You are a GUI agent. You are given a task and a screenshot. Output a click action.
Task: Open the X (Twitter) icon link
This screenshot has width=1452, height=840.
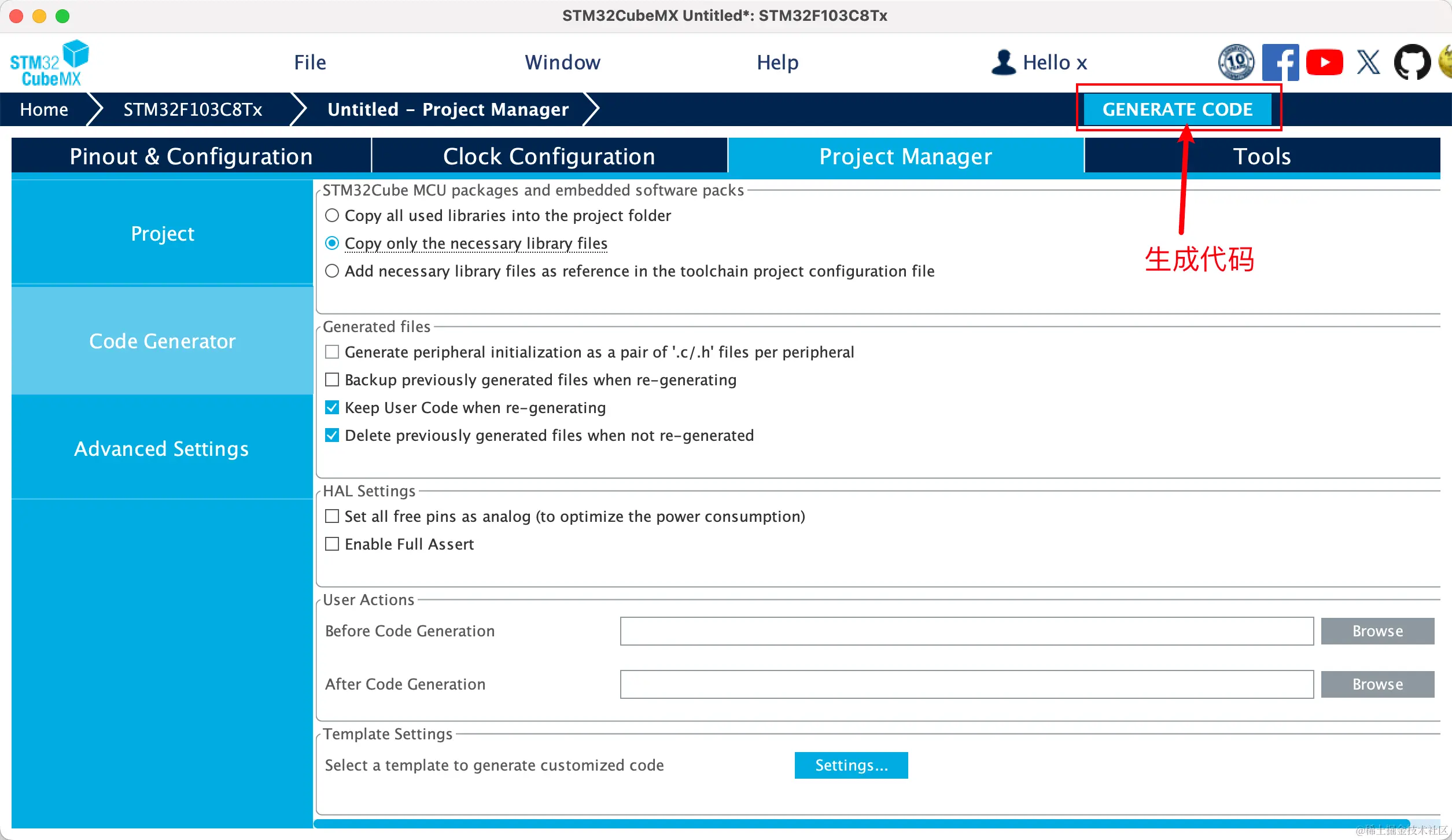1368,62
